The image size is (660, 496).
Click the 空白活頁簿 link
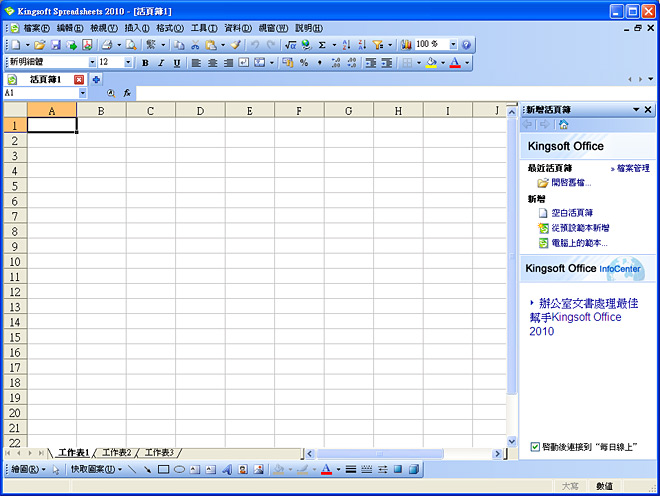point(572,213)
